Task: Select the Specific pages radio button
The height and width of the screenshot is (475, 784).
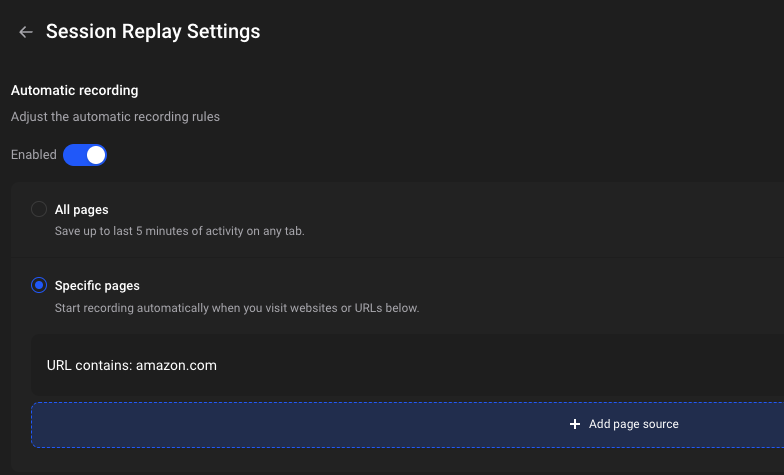Action: coord(39,285)
